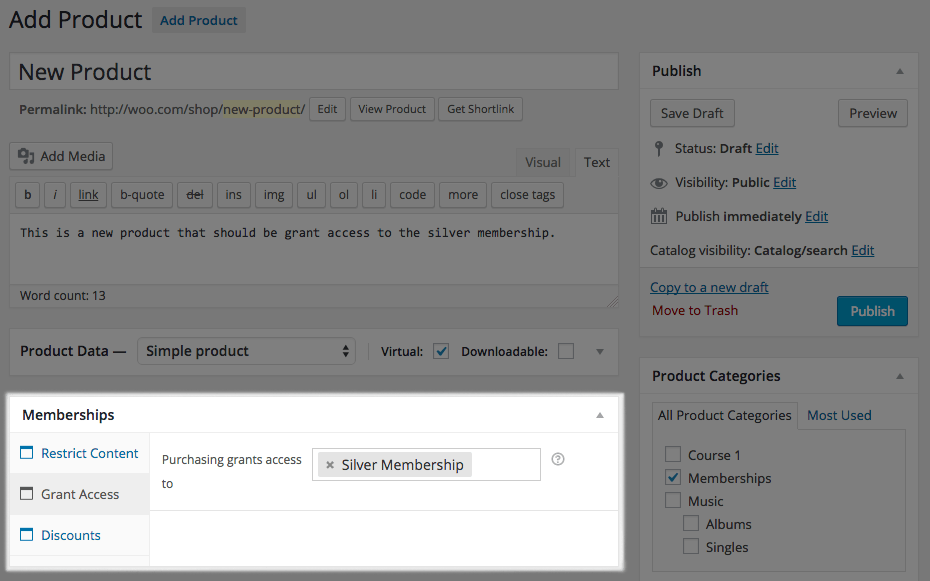Toggle the Virtual checkbox
The width and height of the screenshot is (930, 581).
[x=441, y=351]
